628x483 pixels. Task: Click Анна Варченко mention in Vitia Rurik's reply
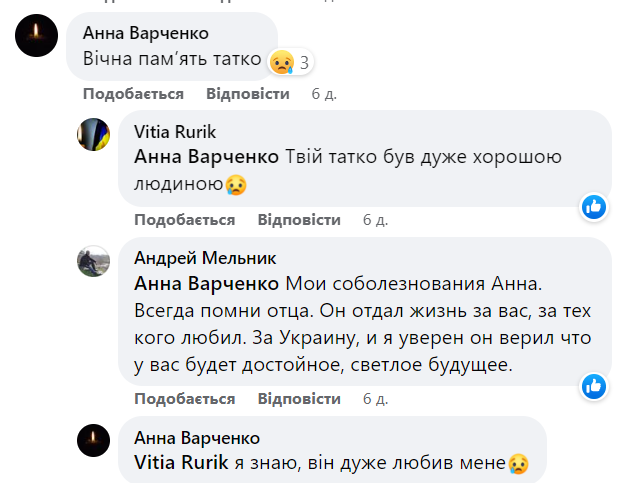click(207, 157)
